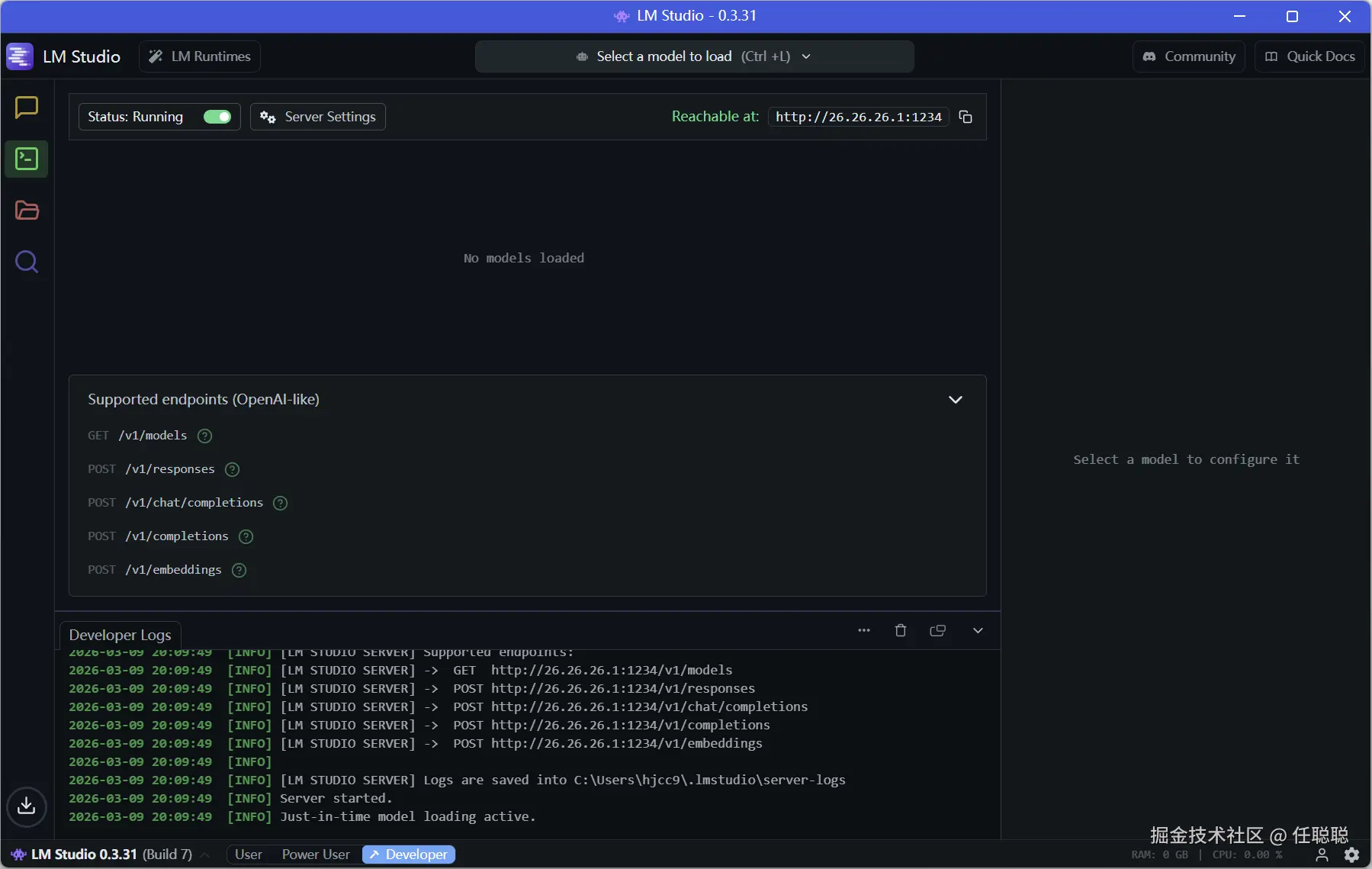Select the Developer mode
The width and height of the screenshot is (1372, 869).
(x=409, y=855)
